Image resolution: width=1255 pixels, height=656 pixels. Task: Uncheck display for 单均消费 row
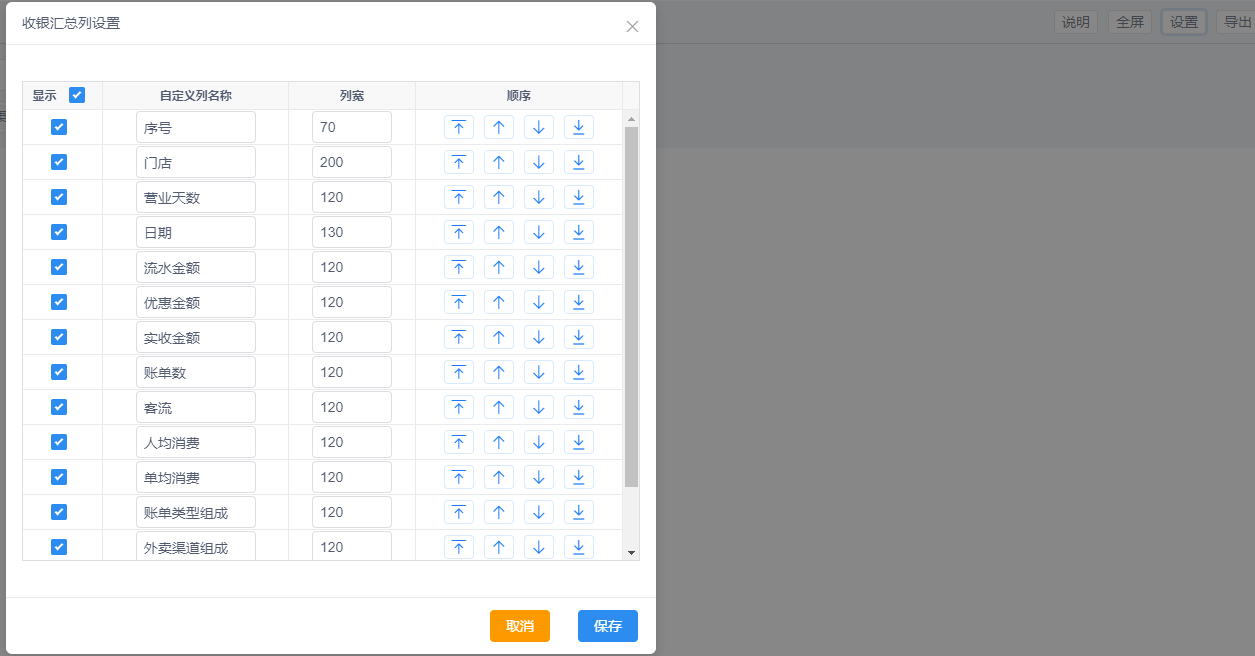[59, 477]
